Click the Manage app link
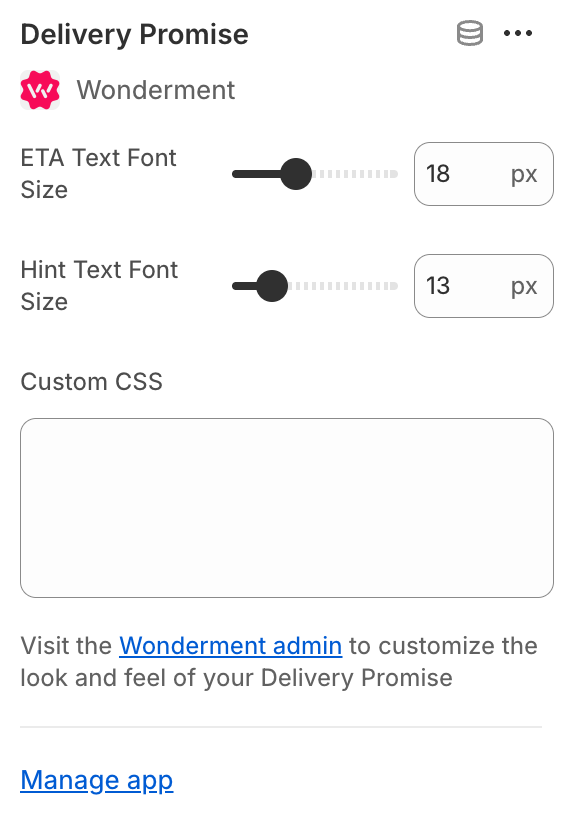Screen dimensions: 586x836 (97, 780)
